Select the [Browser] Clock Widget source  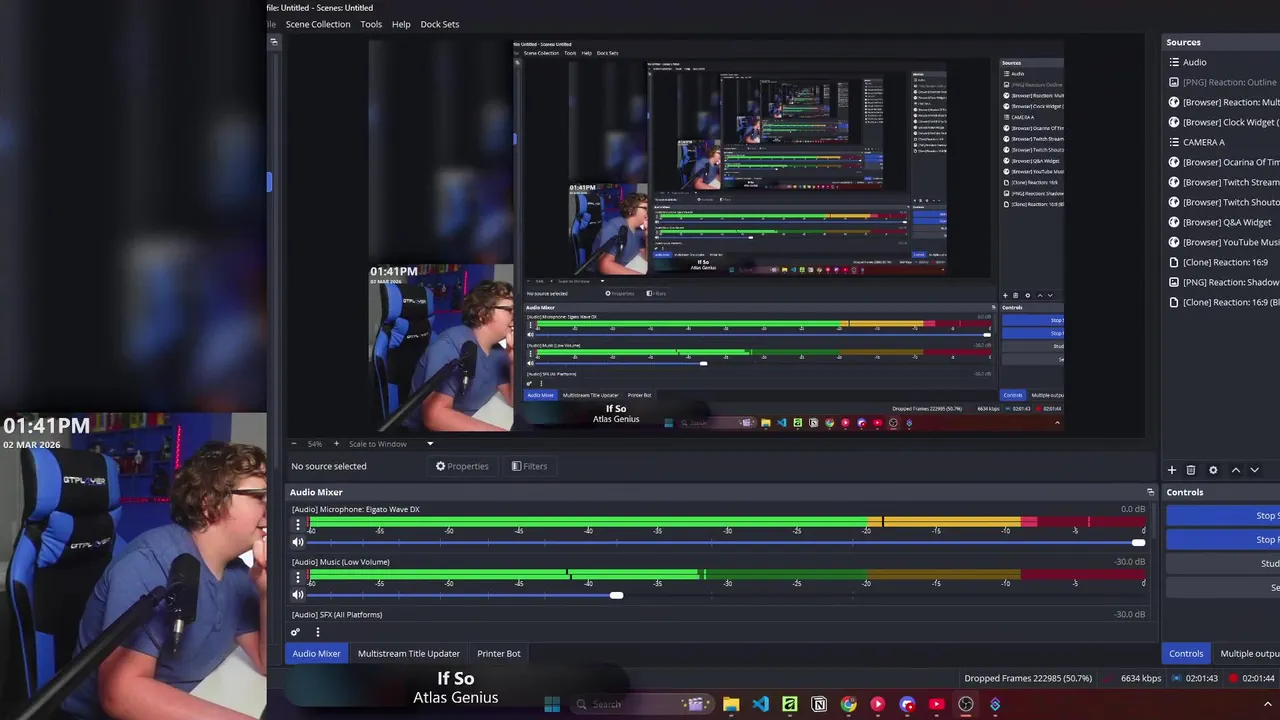[x=1223, y=122]
